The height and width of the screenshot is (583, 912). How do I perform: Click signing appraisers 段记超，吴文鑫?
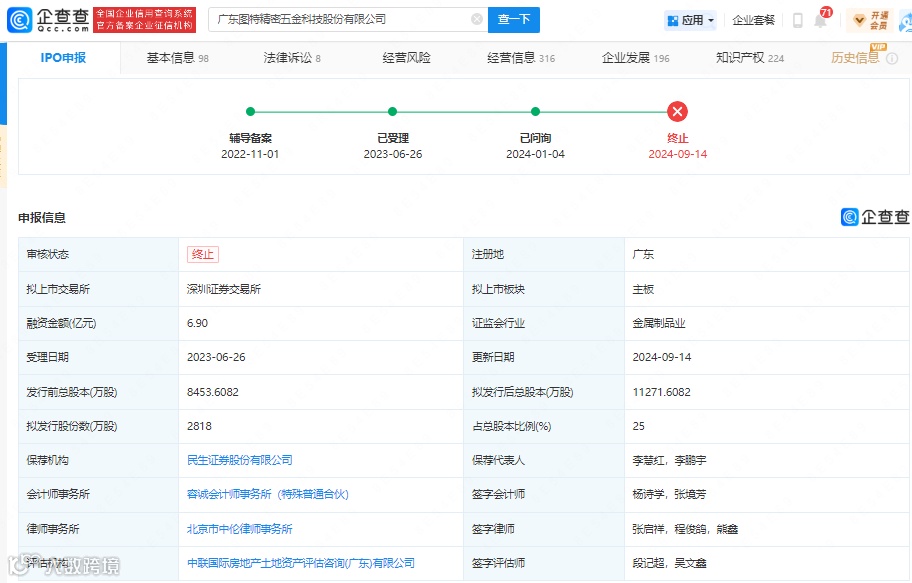coord(669,563)
